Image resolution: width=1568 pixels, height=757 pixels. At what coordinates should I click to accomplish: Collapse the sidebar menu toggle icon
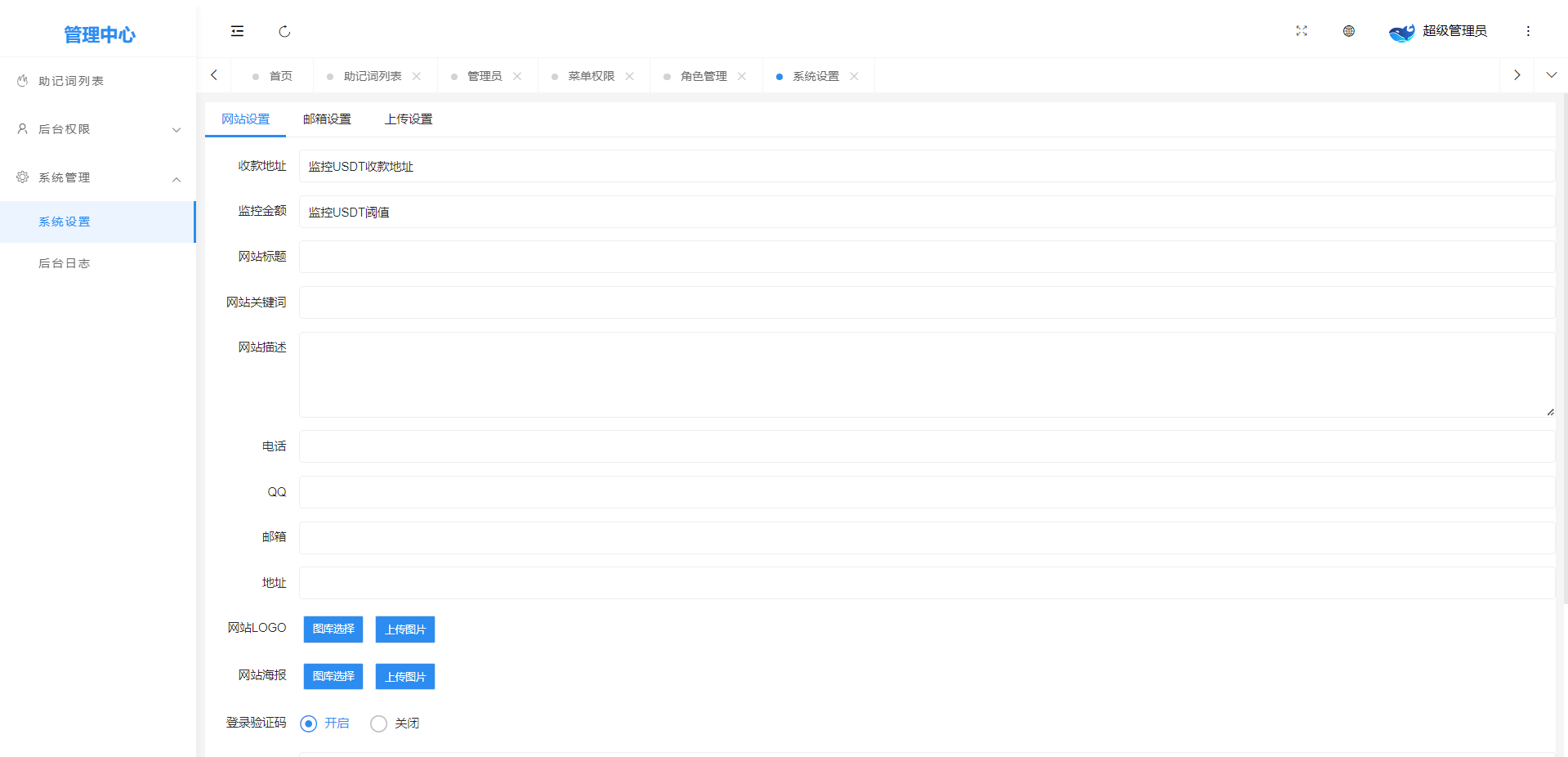[237, 31]
